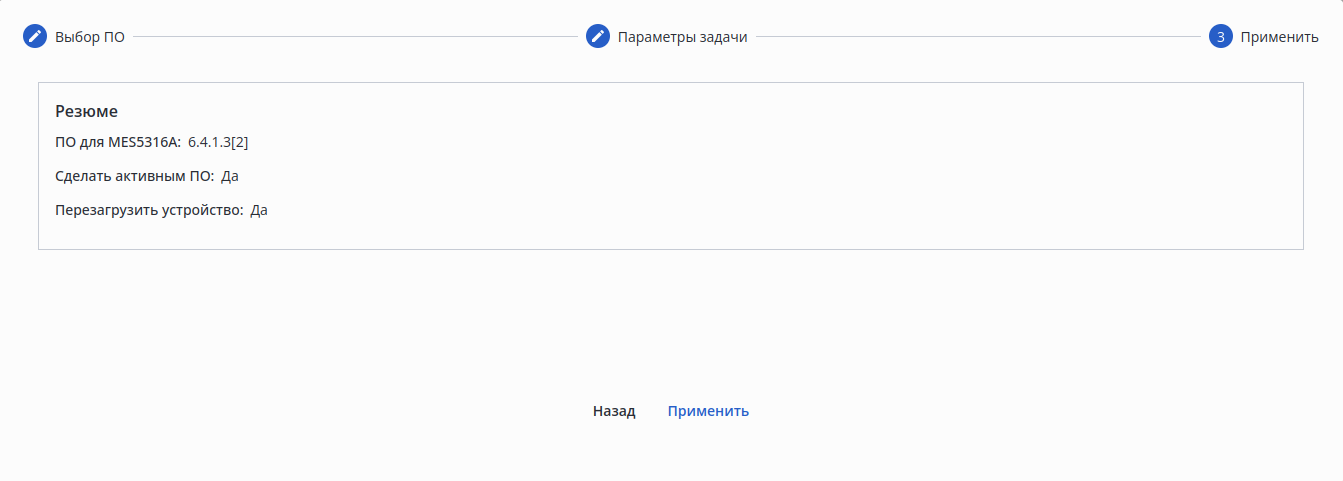Screen dimensions: 1343x481
Task: Click the Перезагрузить устройство label
Action: (149, 210)
